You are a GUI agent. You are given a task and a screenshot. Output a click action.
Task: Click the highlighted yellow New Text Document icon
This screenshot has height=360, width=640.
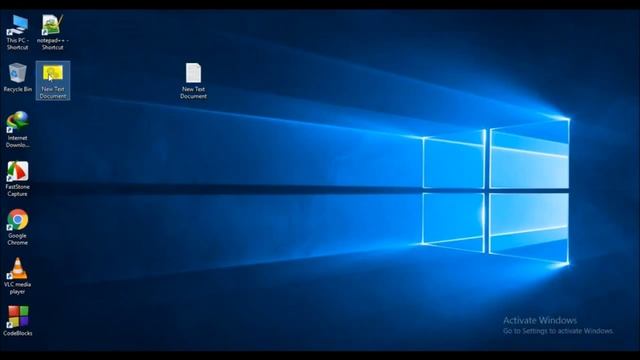pyautogui.click(x=53, y=73)
